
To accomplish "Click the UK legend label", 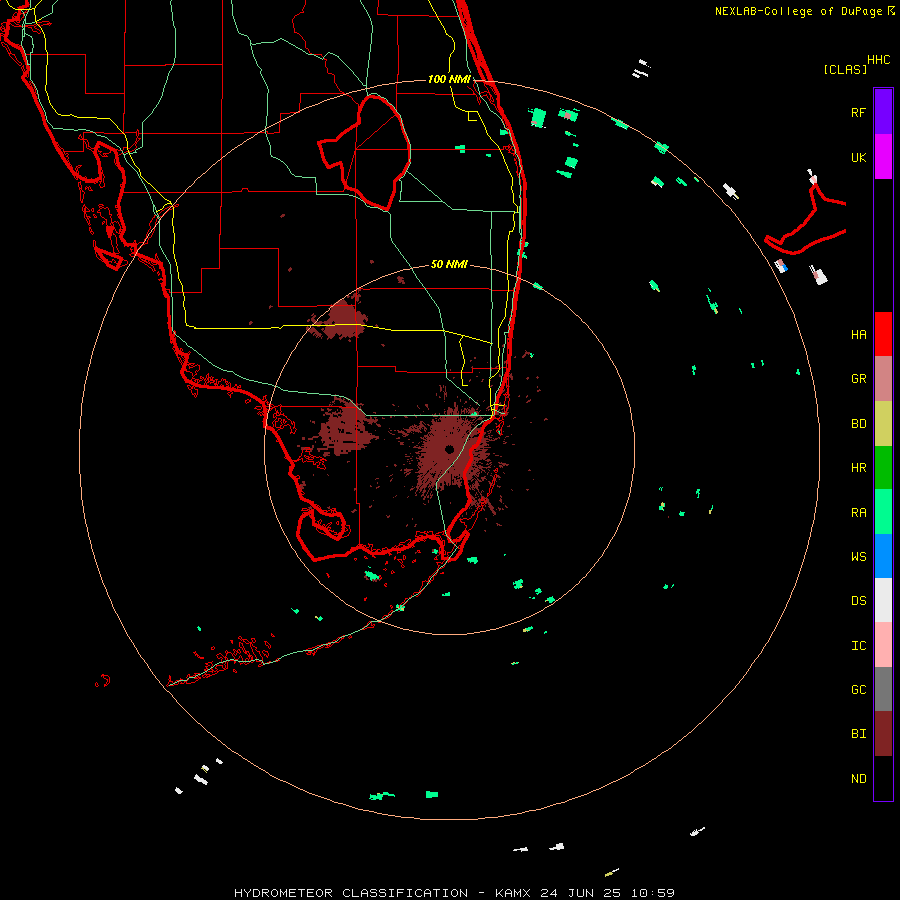I will (858, 157).
